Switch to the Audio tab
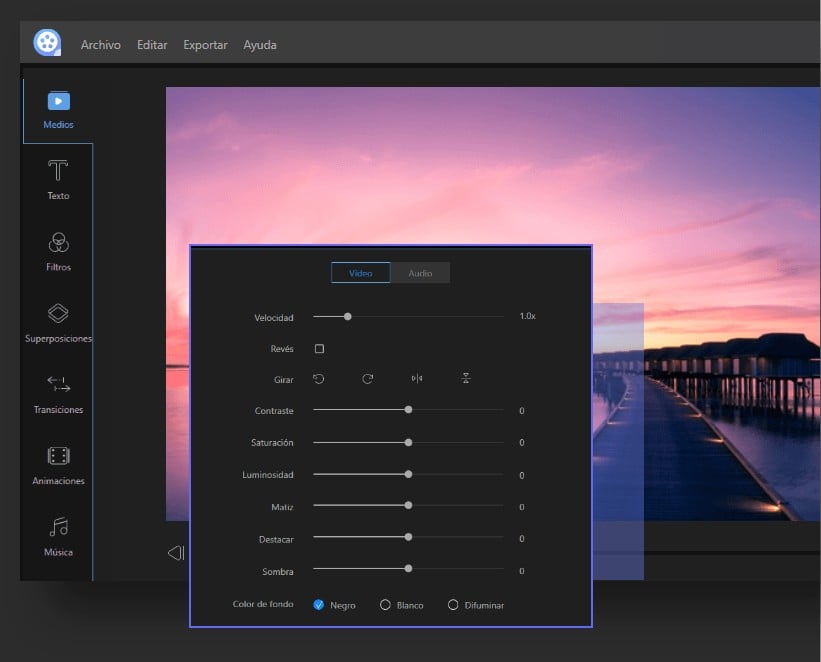Screen dimensions: 821x662 click(x=420, y=272)
